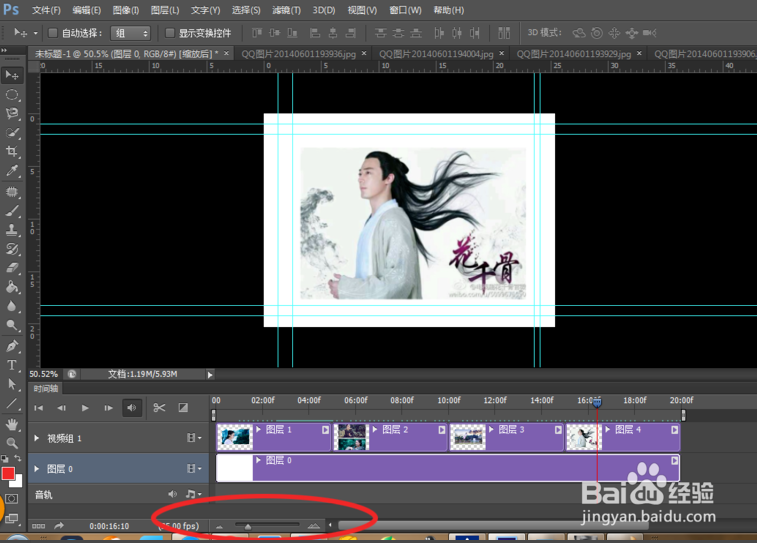The width and height of the screenshot is (757, 543).
Task: Open 图层 4 clip end options button
Action: 674,430
